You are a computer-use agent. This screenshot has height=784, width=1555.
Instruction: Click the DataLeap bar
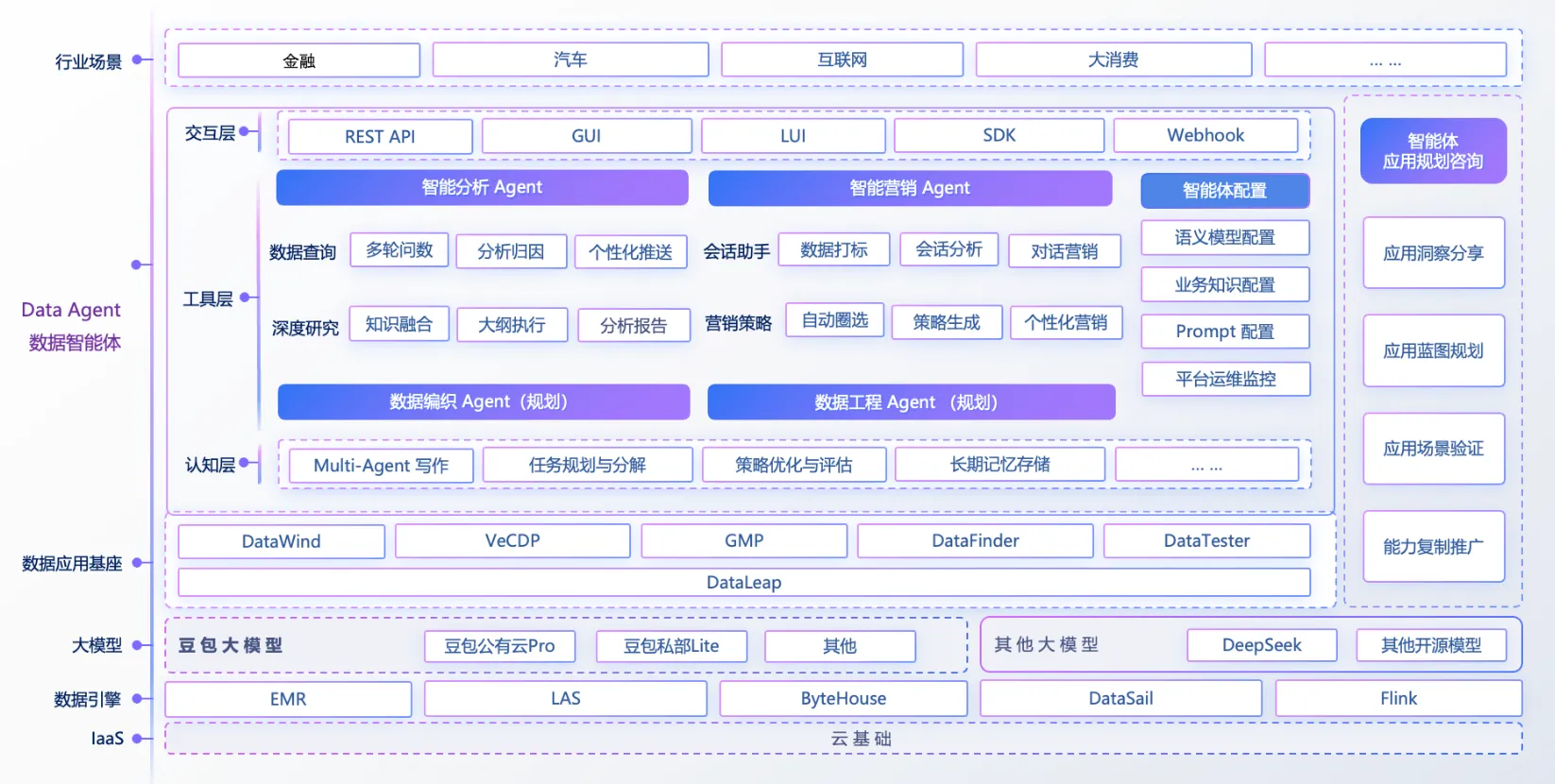744,582
